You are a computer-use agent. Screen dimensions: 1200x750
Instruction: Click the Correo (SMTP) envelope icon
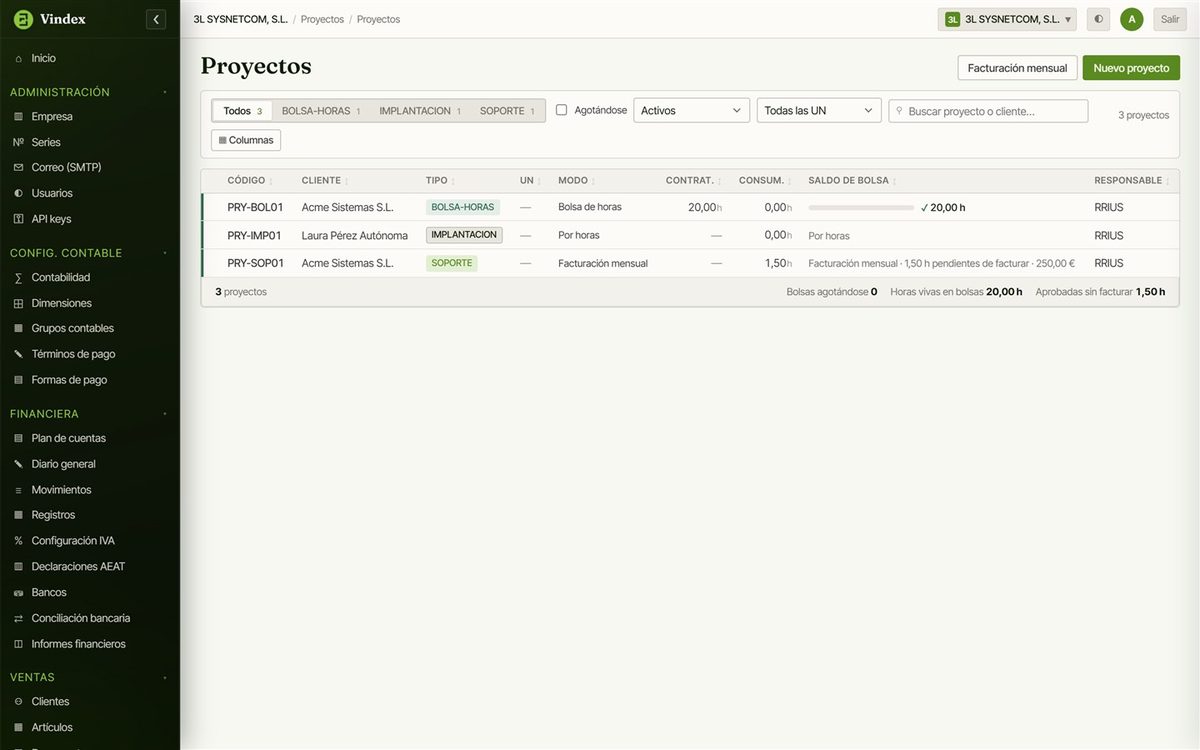18,168
